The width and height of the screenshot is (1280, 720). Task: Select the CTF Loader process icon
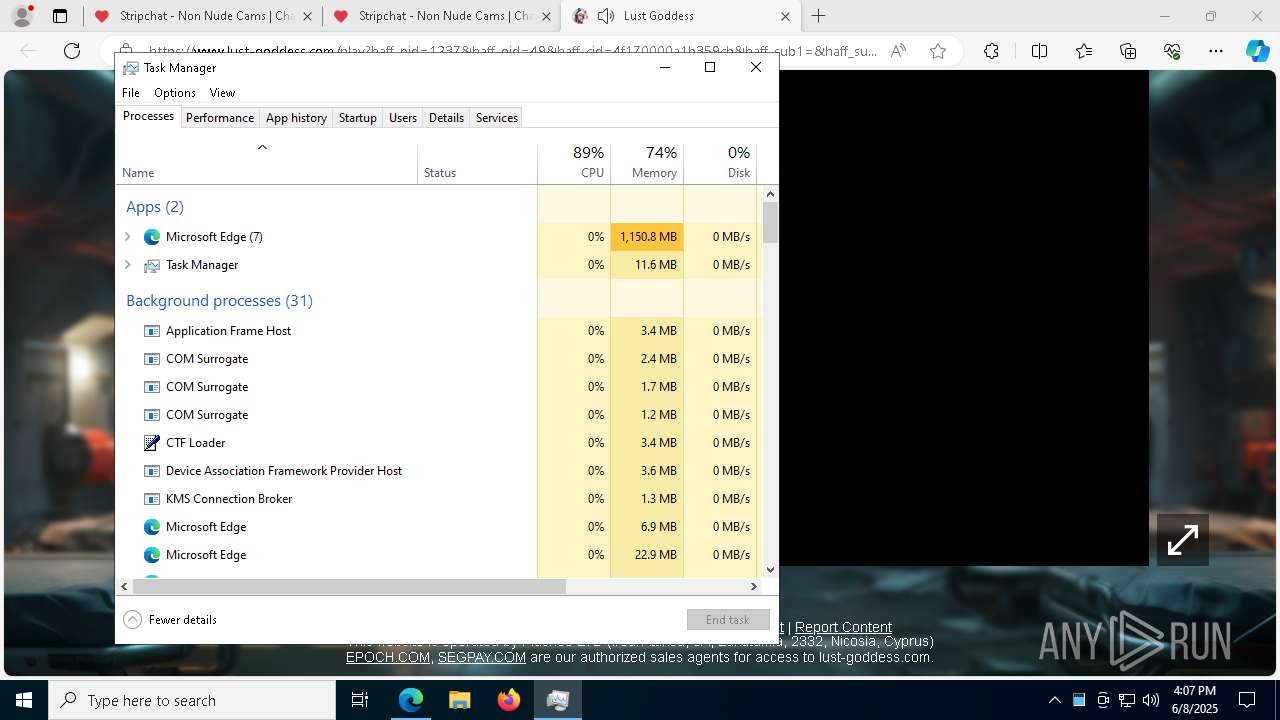pyautogui.click(x=152, y=443)
